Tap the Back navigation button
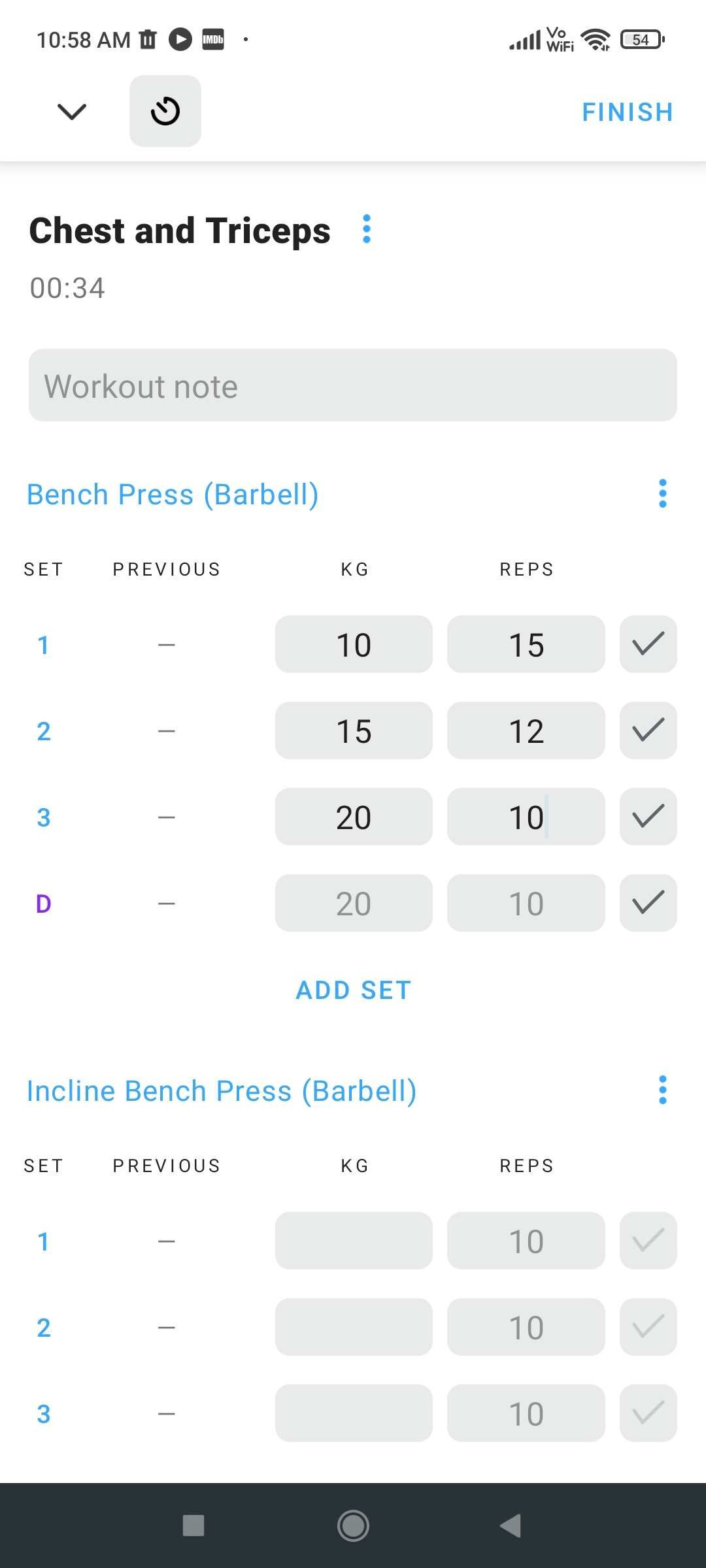Viewport: 706px width, 1568px height. (x=512, y=1526)
